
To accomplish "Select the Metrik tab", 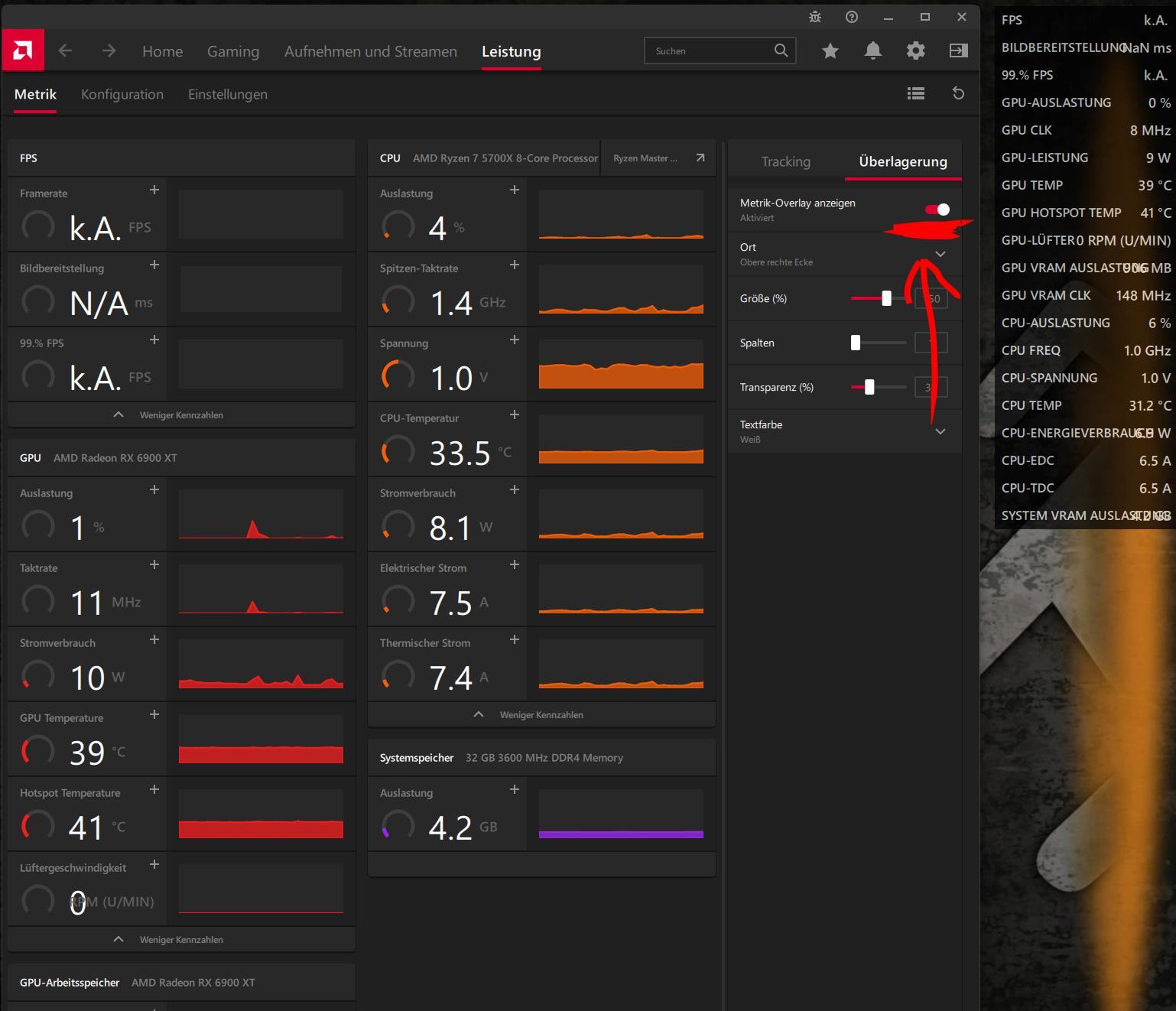I will [x=35, y=94].
